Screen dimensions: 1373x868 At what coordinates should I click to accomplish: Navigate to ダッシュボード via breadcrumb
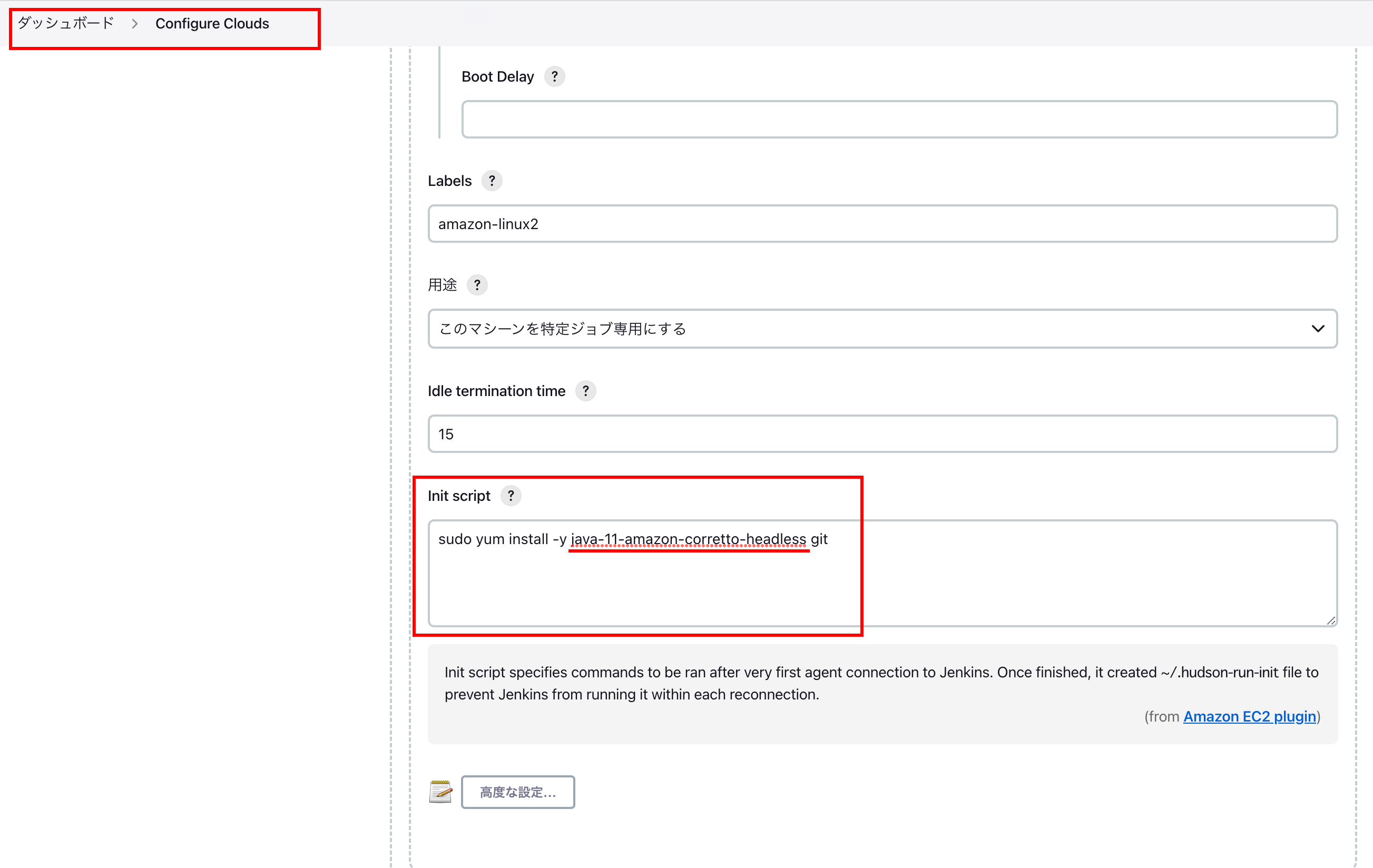[64, 23]
